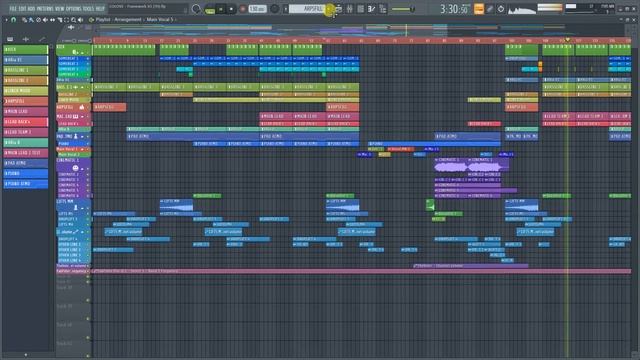Collapse the MAI. LEAD track group arrow
Image resolution: width=640 pixels, height=360 pixels.
(x=82, y=117)
